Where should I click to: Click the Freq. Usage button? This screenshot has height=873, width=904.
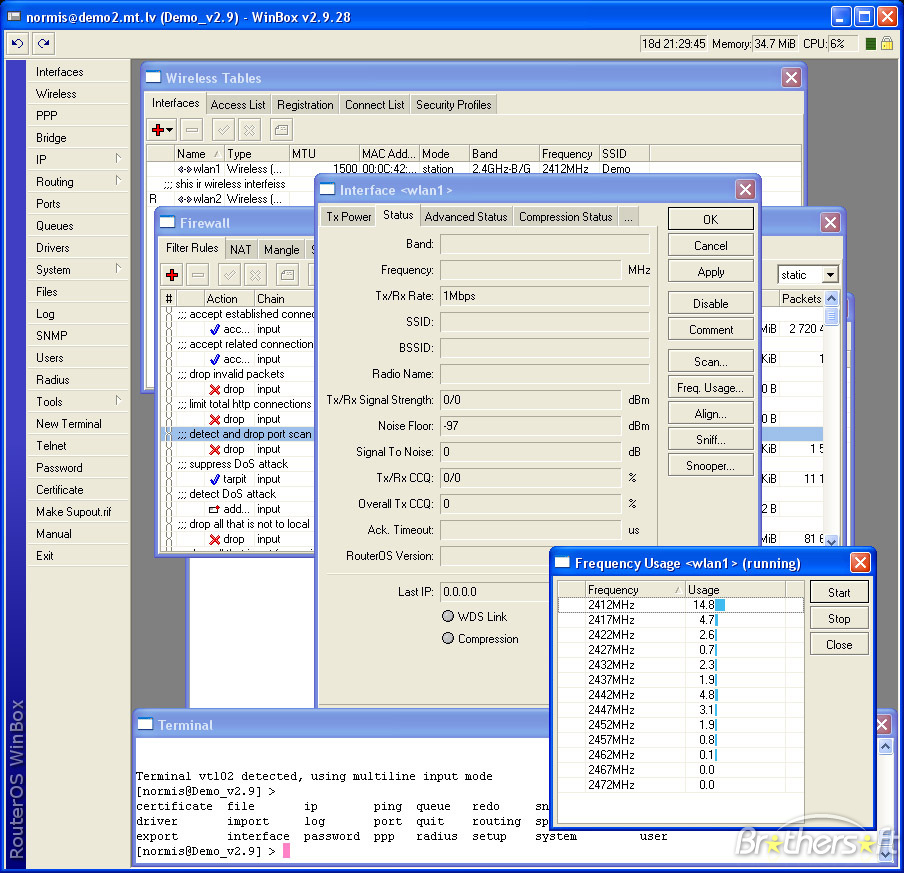(x=710, y=386)
